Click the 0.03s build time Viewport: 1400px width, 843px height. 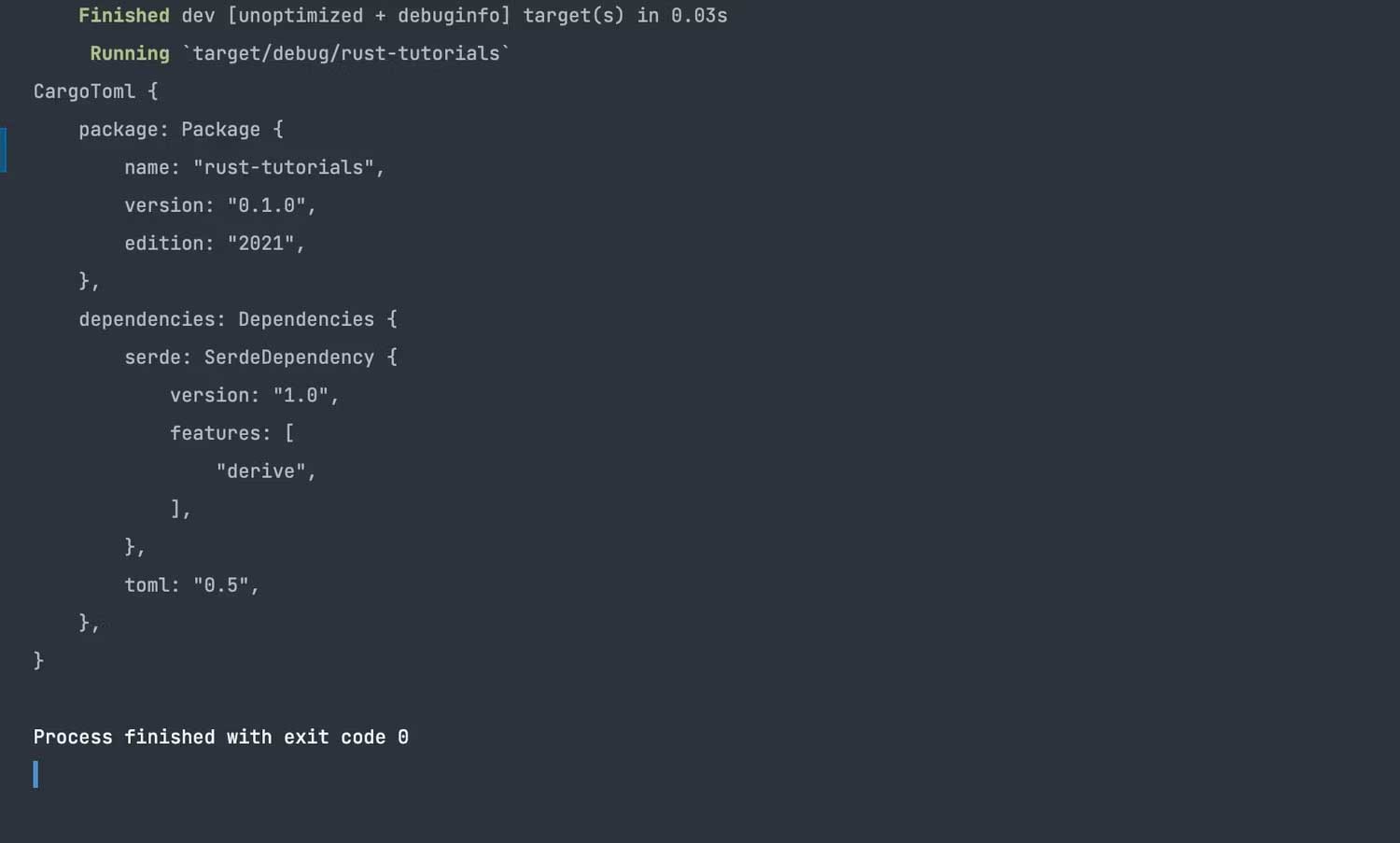698,16
